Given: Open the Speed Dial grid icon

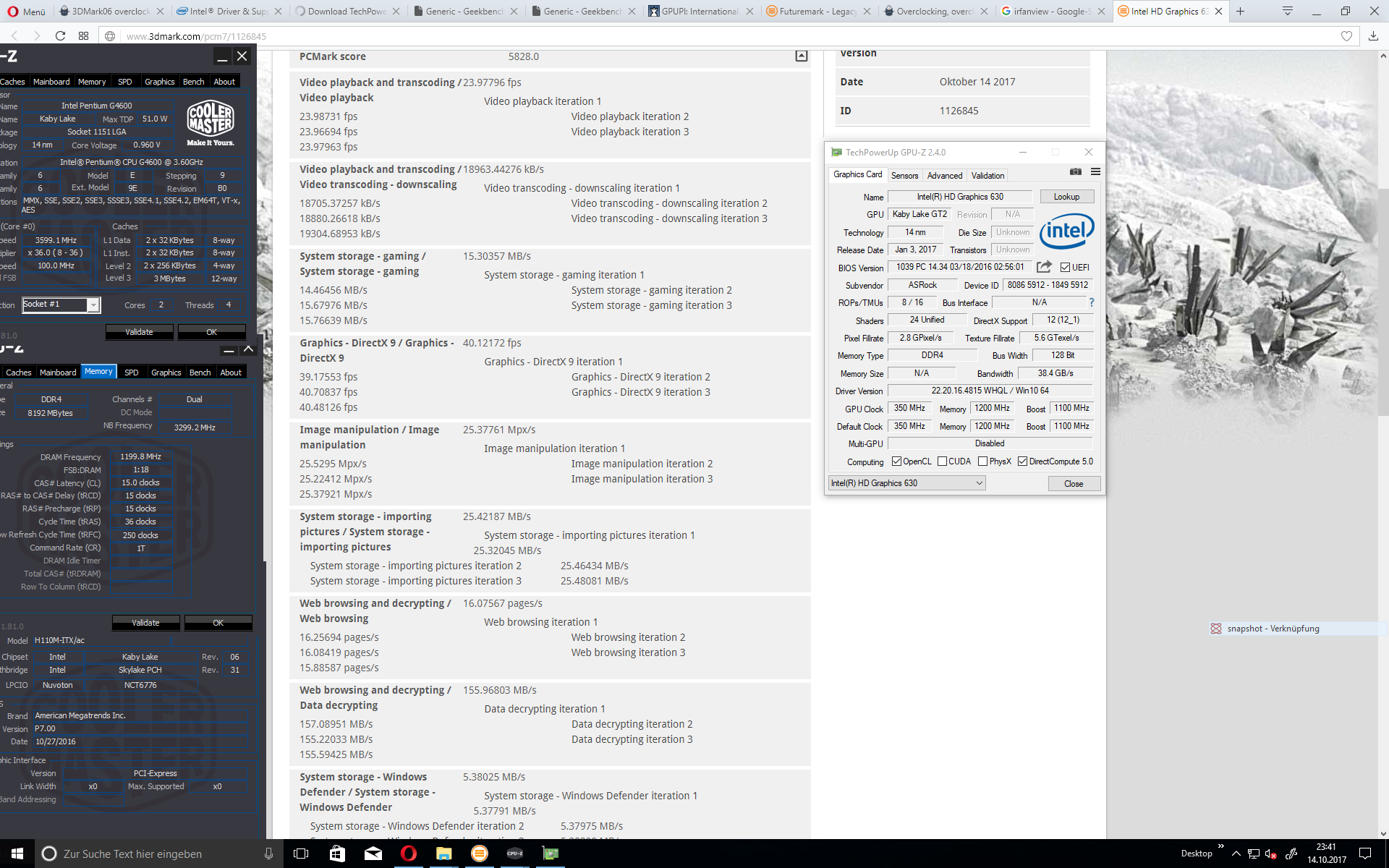Looking at the screenshot, I should point(83,36).
